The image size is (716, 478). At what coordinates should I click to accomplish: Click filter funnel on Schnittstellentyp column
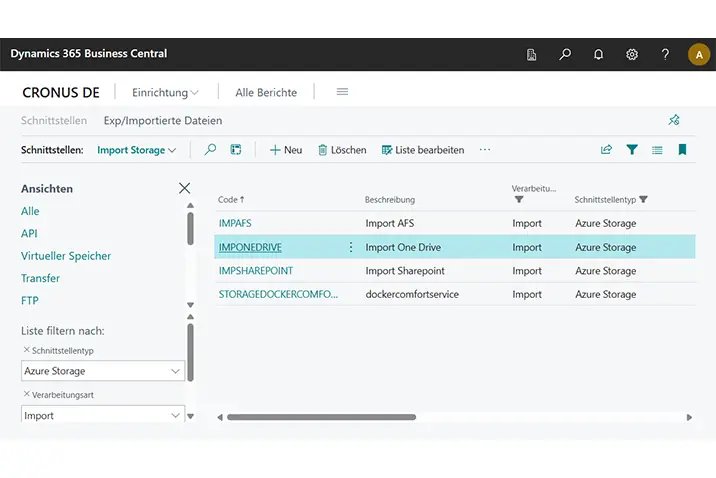(x=643, y=200)
